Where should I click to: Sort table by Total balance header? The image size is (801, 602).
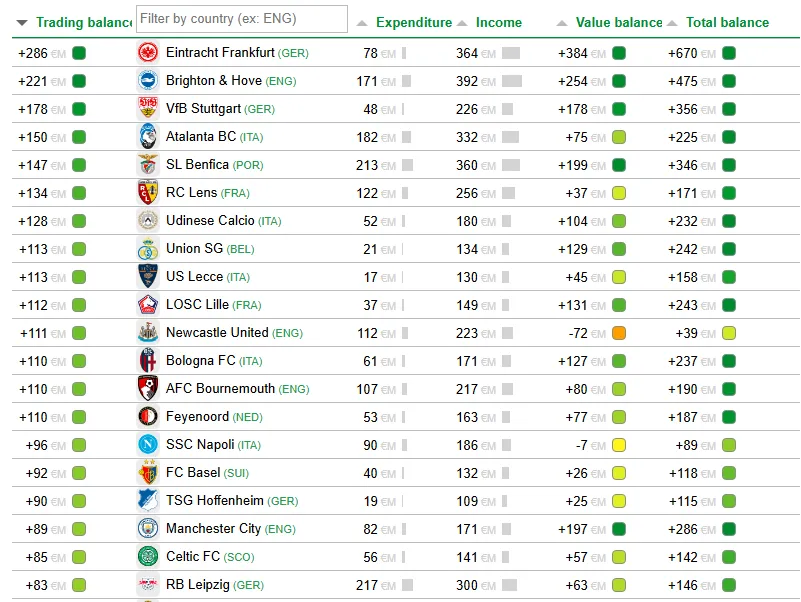(727, 23)
